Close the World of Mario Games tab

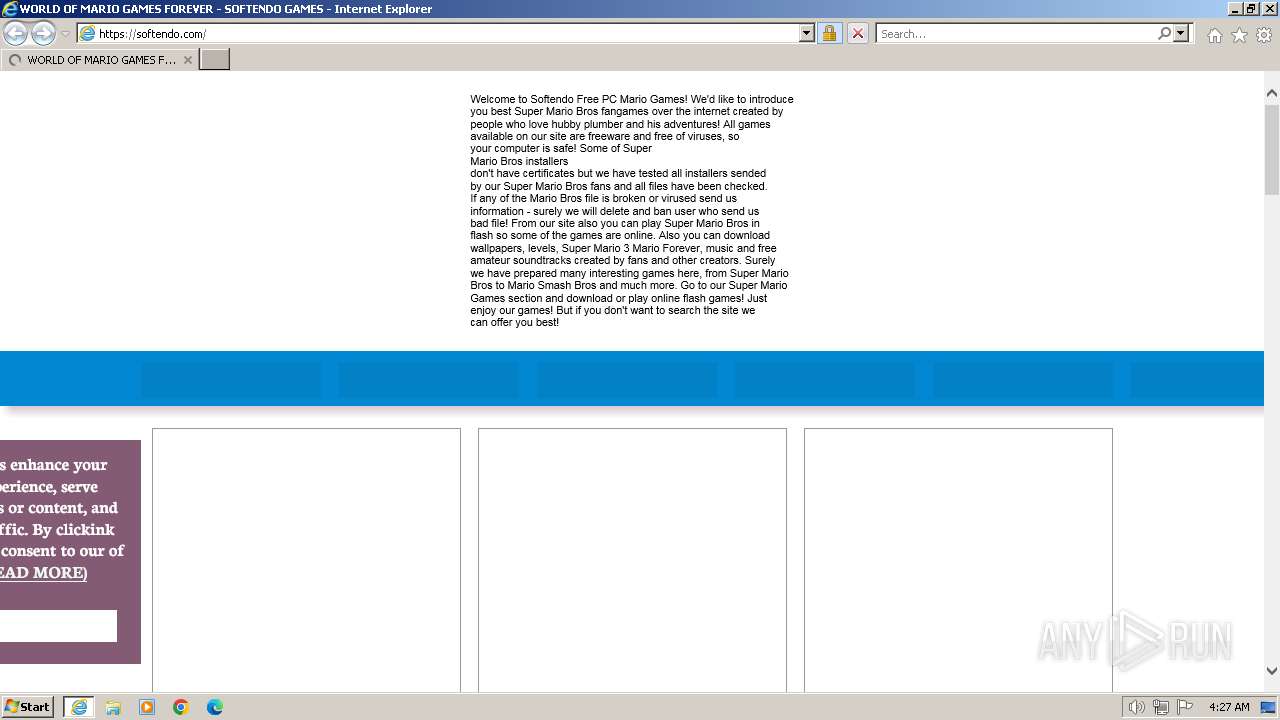pos(188,60)
